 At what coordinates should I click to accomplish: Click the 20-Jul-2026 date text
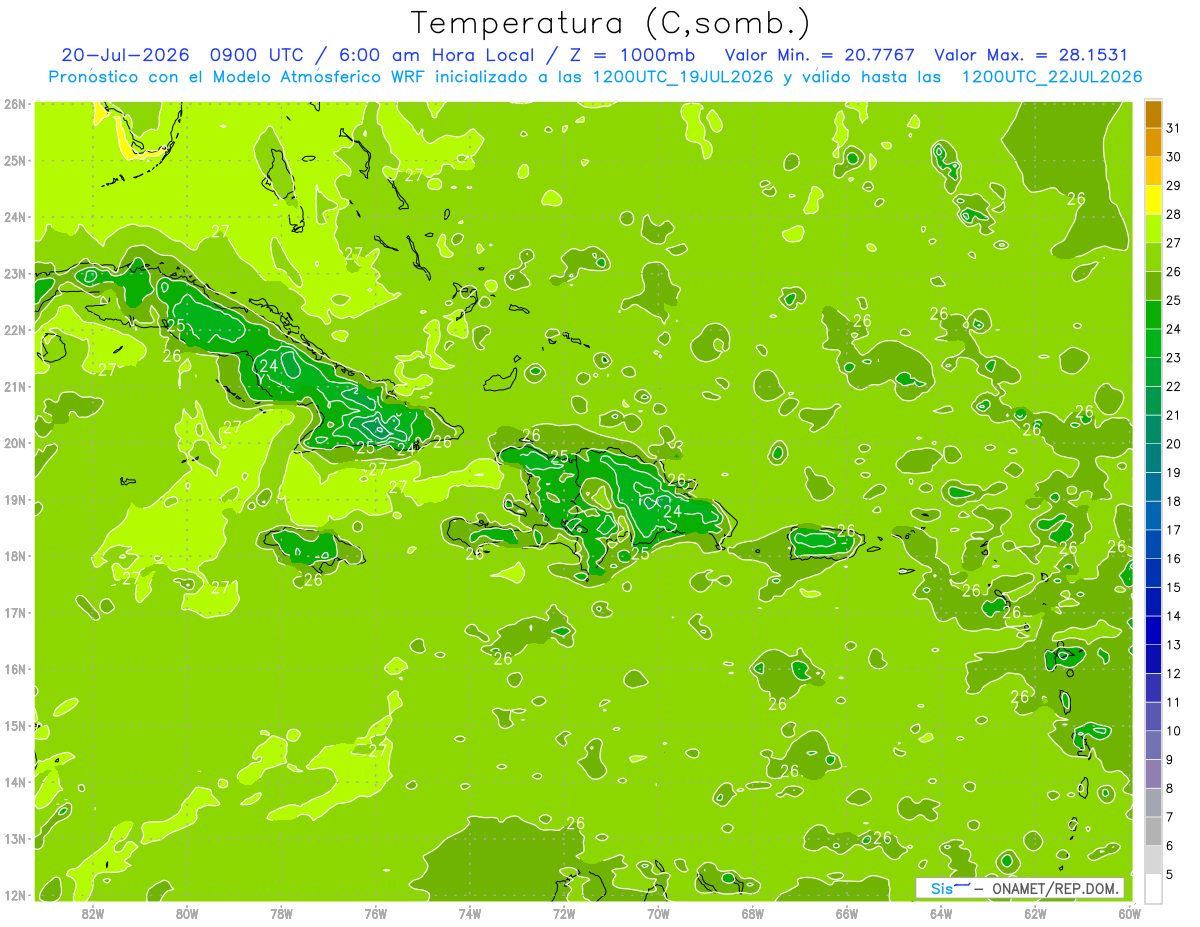coord(125,55)
